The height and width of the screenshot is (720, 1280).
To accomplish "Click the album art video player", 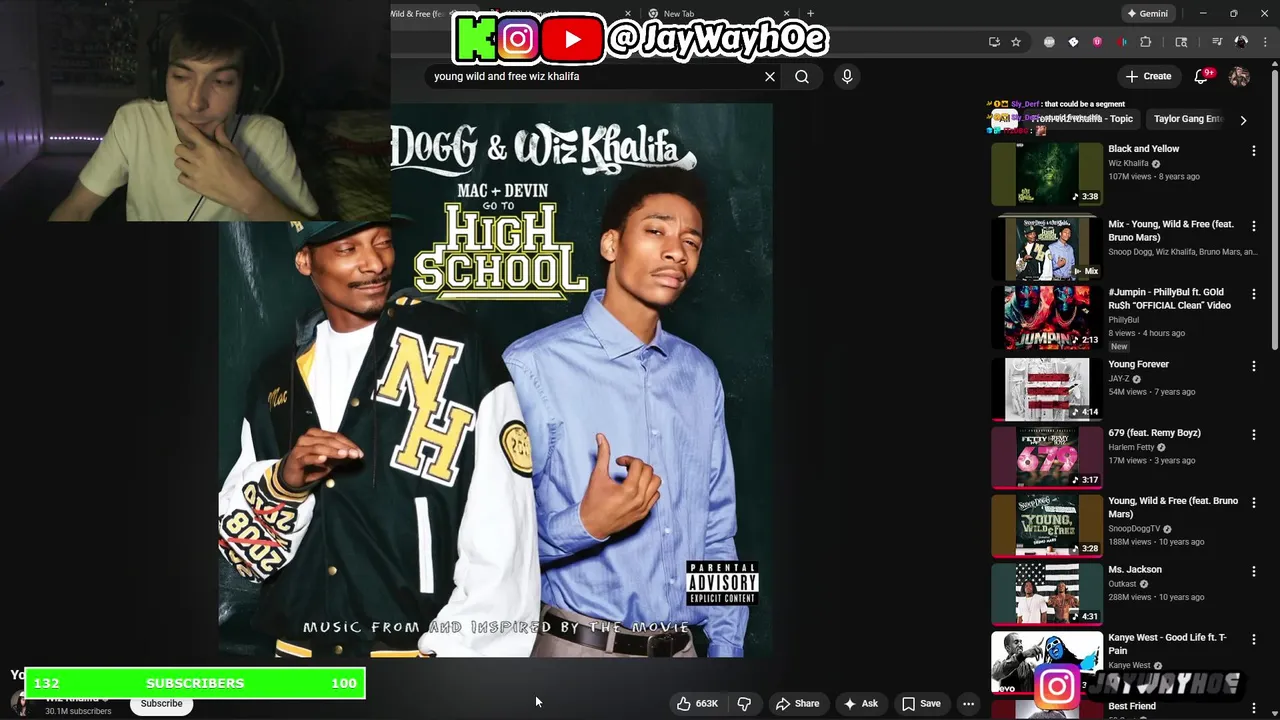I will pyautogui.click(x=496, y=380).
